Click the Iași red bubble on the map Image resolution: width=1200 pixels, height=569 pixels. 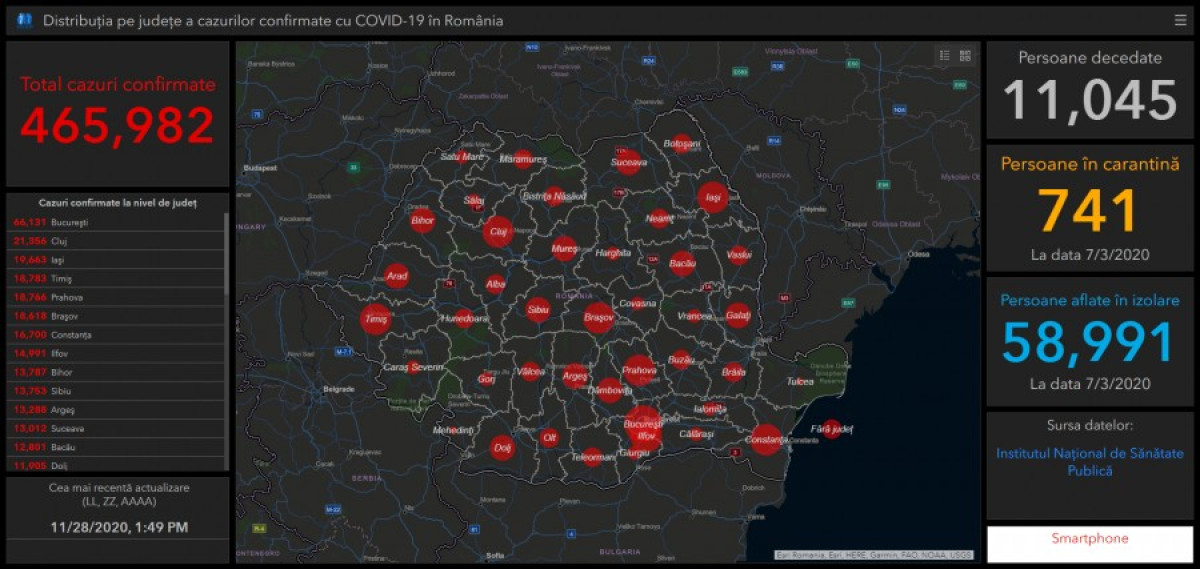click(712, 198)
